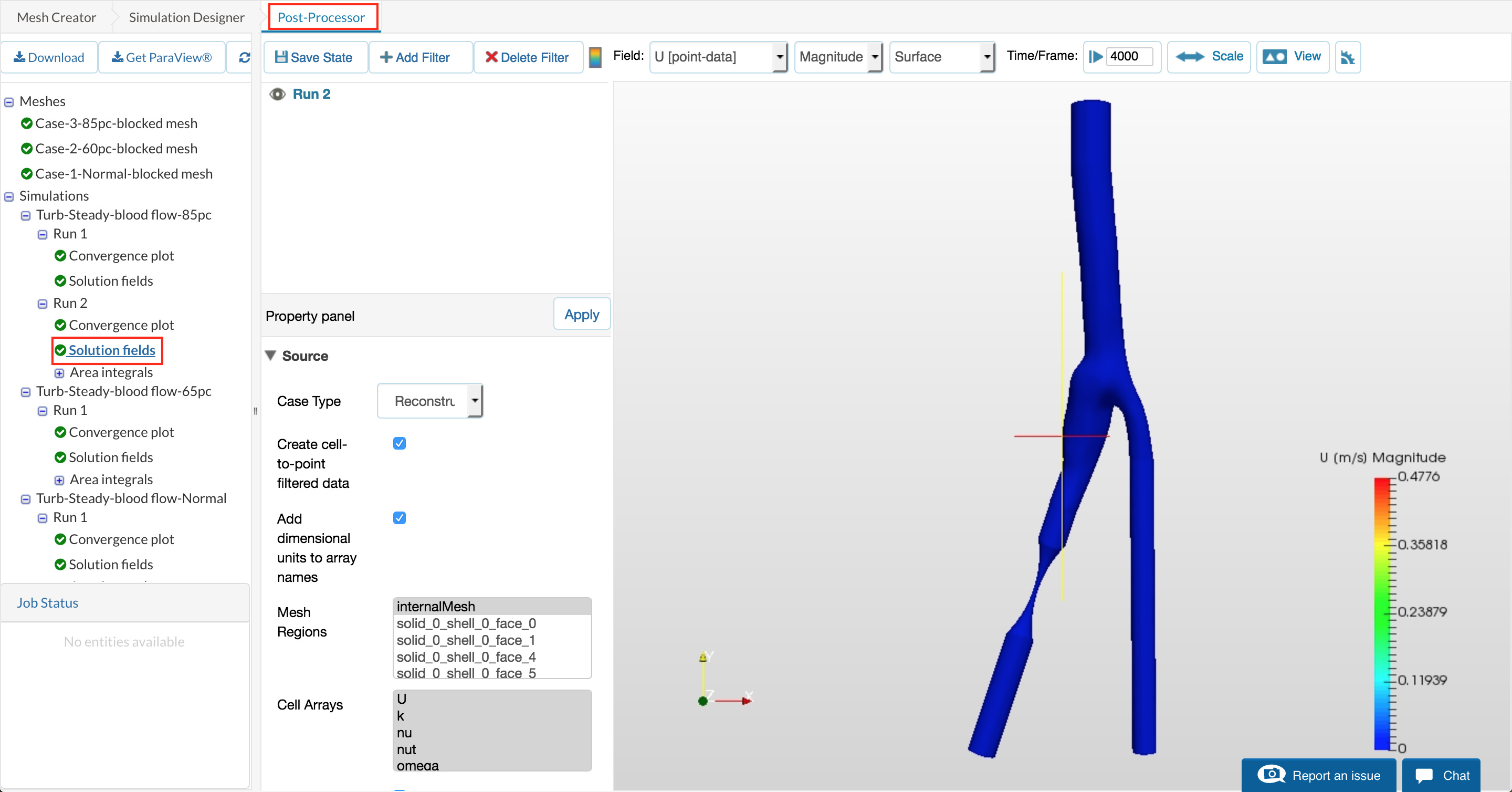Uncheck Create cell-to-point filtered data
The height and width of the screenshot is (792, 1512).
point(399,443)
